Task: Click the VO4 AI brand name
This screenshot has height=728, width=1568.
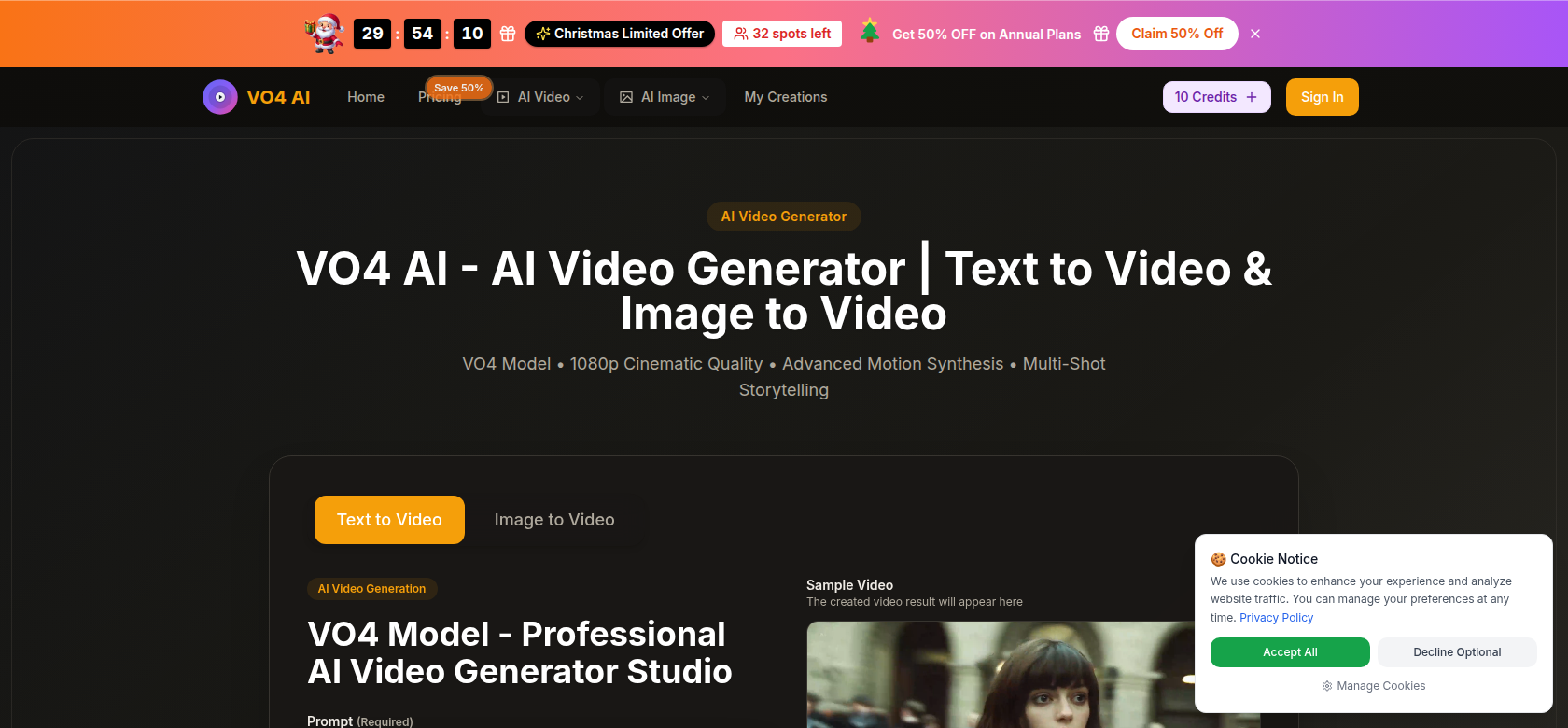Action: (x=278, y=97)
